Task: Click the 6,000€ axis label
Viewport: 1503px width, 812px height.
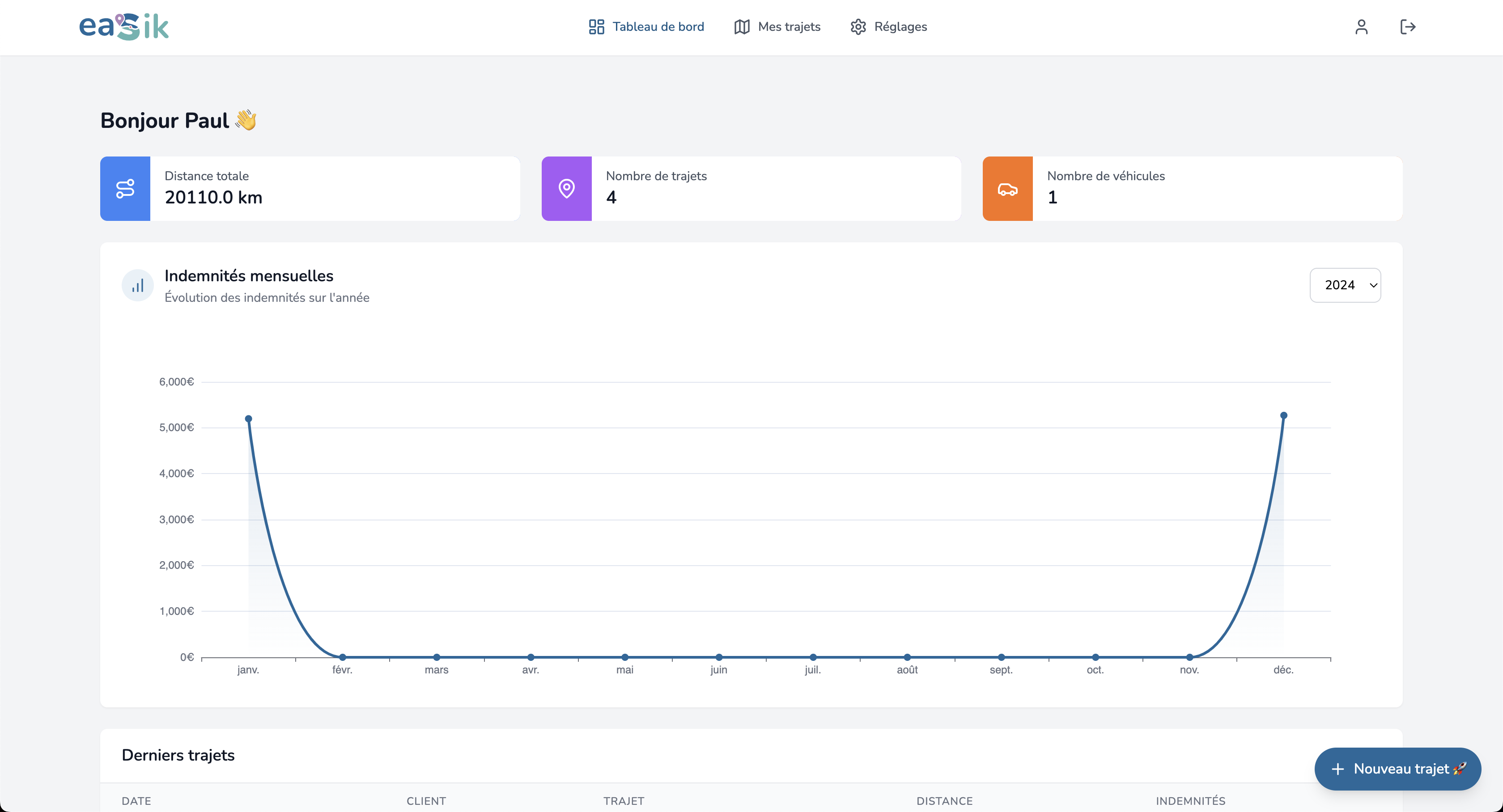Action: pyautogui.click(x=176, y=382)
